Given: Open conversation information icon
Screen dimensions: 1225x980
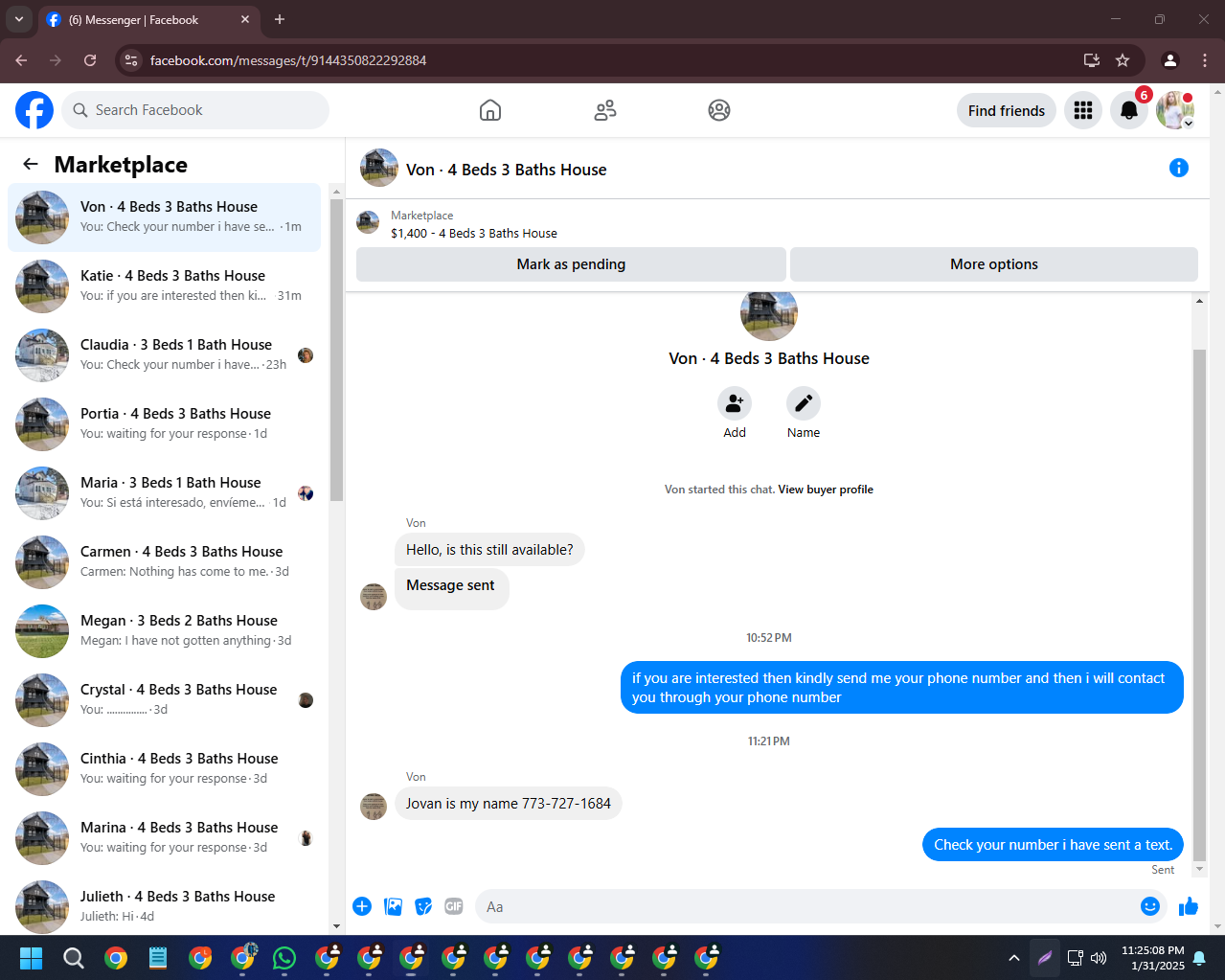Looking at the screenshot, I should pyautogui.click(x=1179, y=168).
